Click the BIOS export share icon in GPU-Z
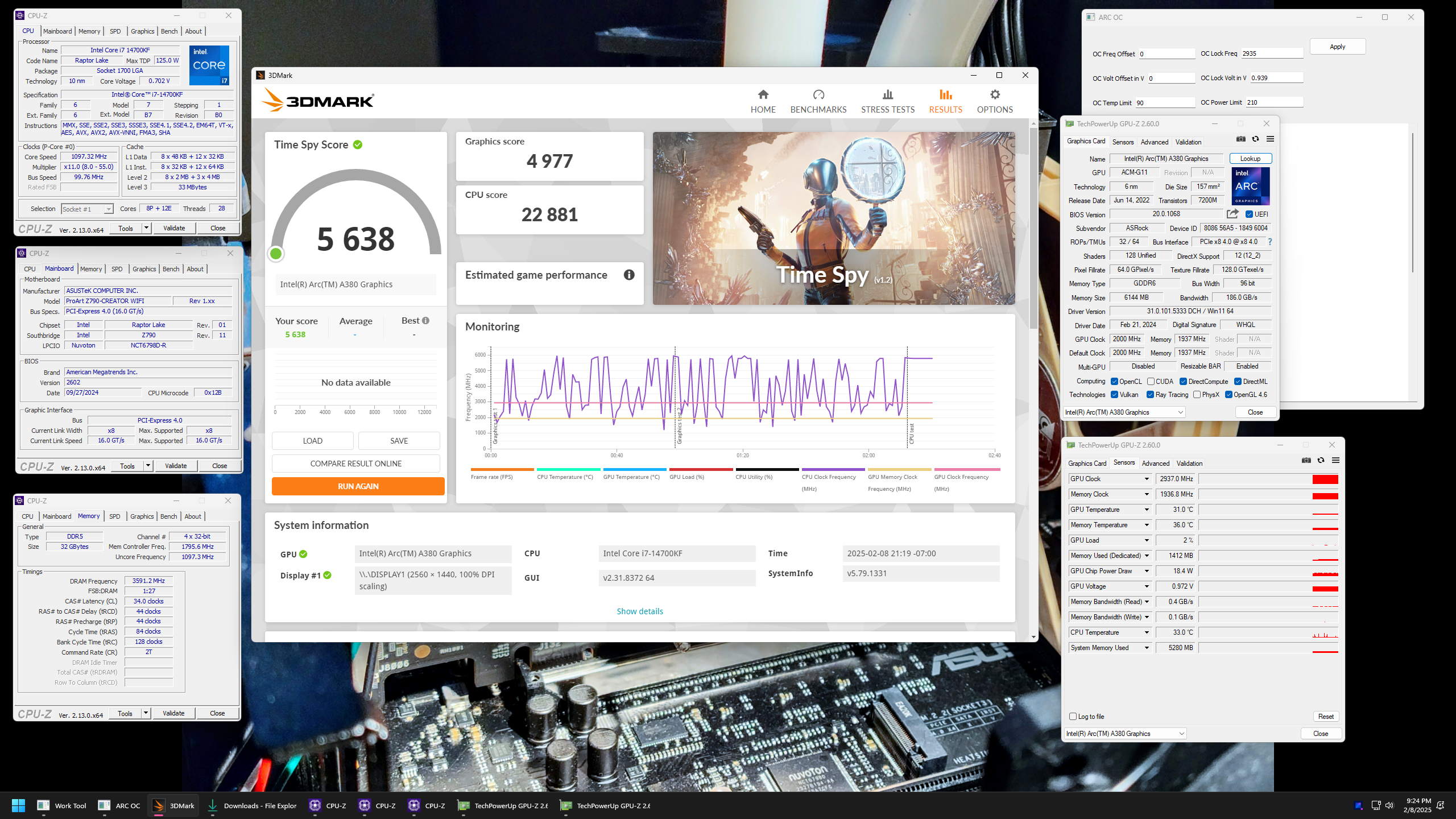The image size is (1456, 819). [1232, 214]
